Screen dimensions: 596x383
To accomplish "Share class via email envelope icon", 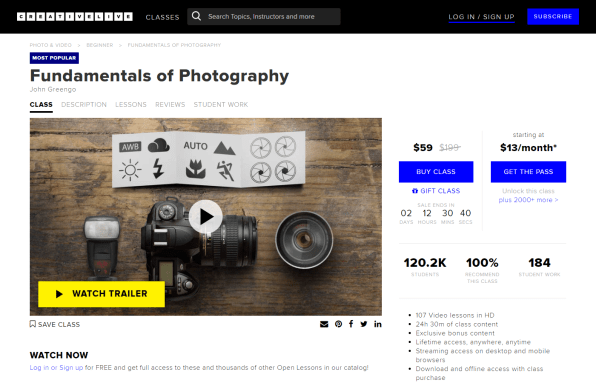I will tap(324, 324).
